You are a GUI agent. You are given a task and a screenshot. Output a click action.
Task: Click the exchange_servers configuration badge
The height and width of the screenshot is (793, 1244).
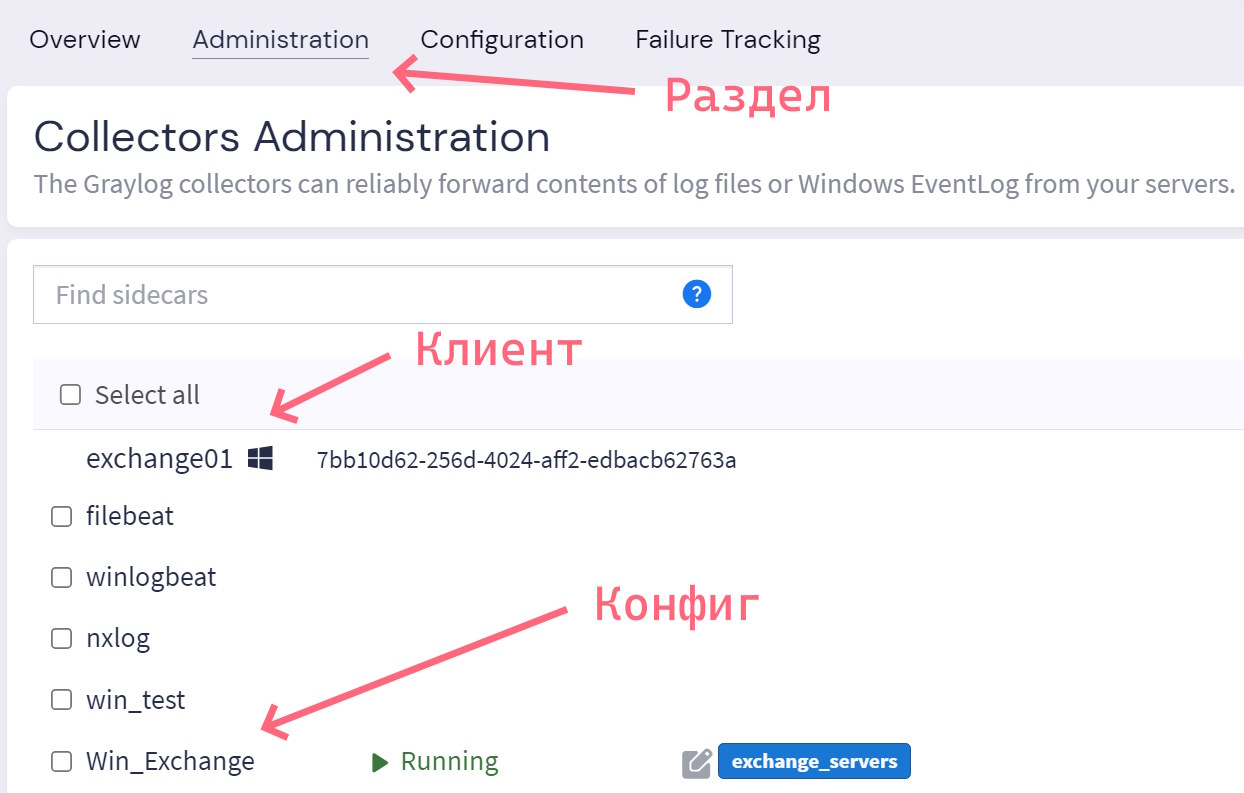tap(814, 761)
